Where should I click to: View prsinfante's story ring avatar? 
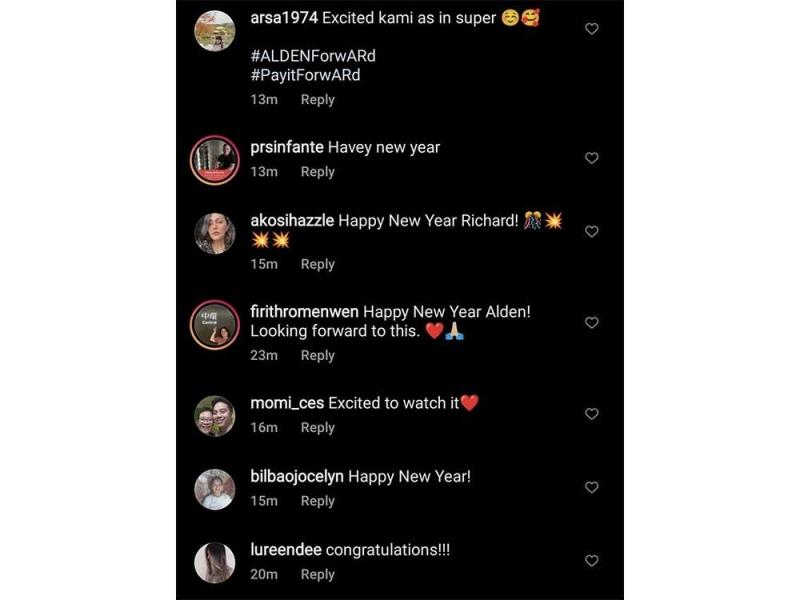(215, 160)
